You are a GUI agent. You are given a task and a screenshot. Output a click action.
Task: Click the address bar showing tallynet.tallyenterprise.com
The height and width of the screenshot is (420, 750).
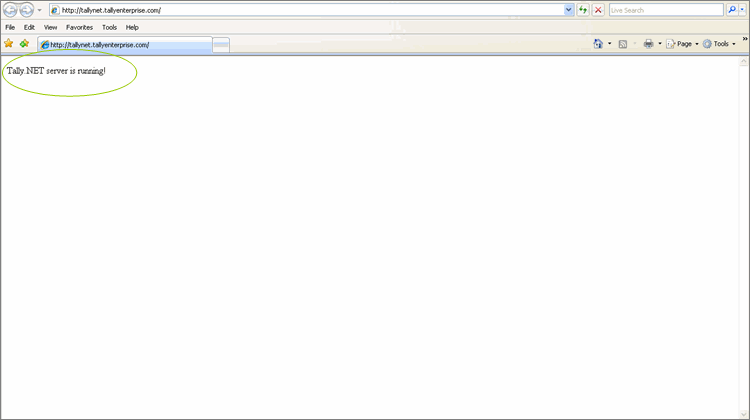click(x=306, y=10)
